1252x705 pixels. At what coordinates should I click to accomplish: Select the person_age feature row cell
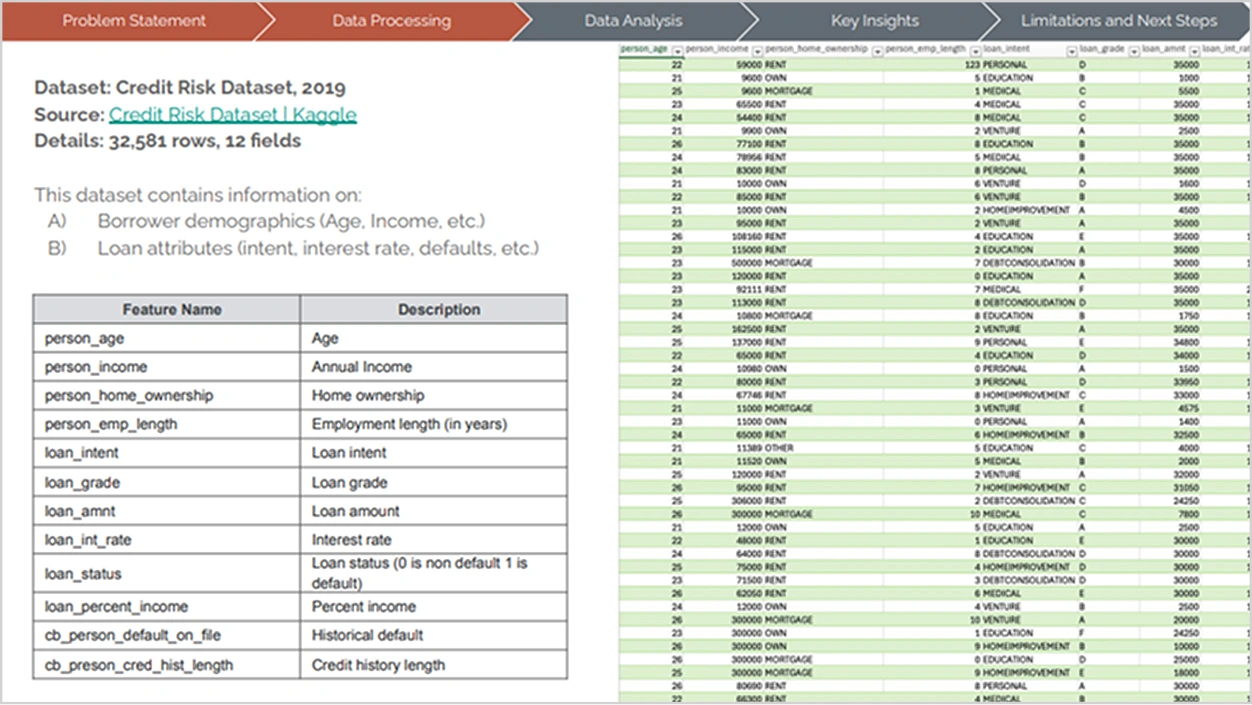tap(167, 338)
